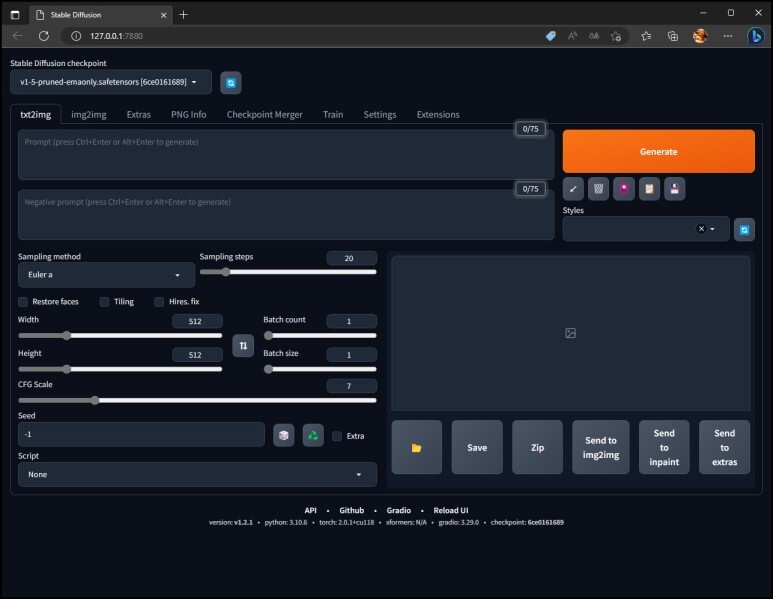773x599 pixels.
Task: Adjust the Sampling steps slider
Action: (x=288, y=272)
